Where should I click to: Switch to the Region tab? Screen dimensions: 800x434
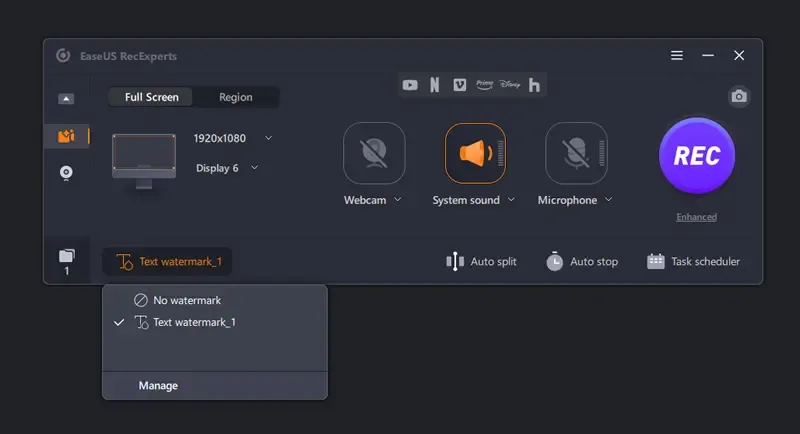pyautogui.click(x=236, y=97)
